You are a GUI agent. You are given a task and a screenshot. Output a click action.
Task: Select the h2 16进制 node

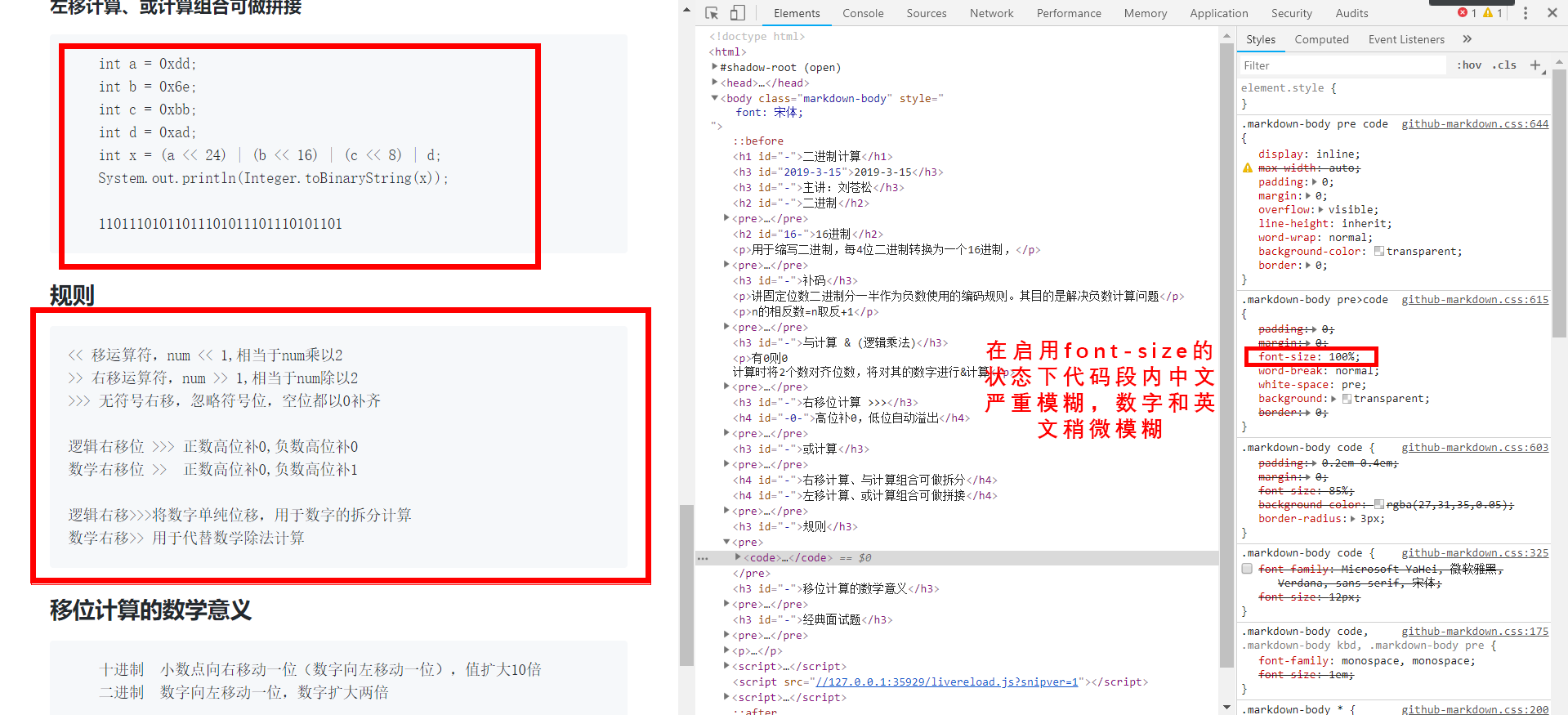click(x=807, y=235)
